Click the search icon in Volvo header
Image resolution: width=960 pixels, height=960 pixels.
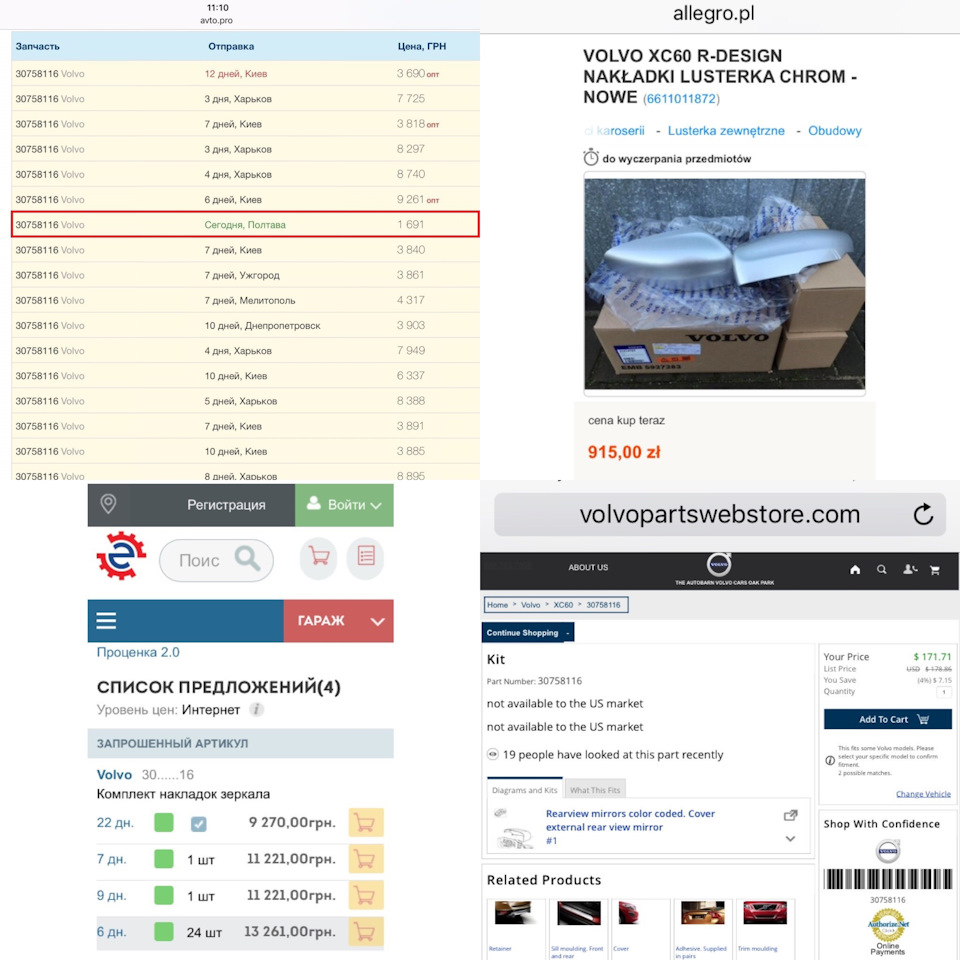point(882,569)
